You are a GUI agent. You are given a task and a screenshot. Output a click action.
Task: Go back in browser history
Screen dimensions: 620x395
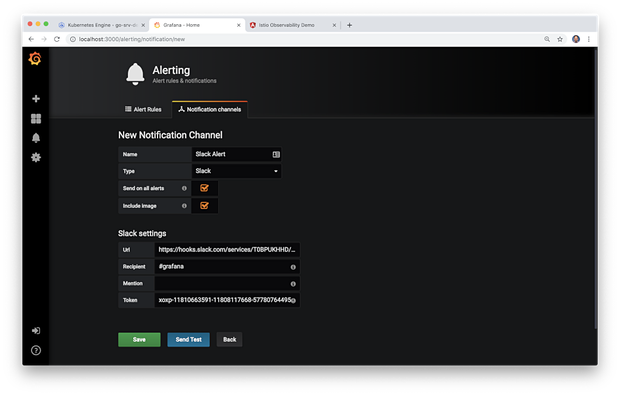[x=31, y=39]
